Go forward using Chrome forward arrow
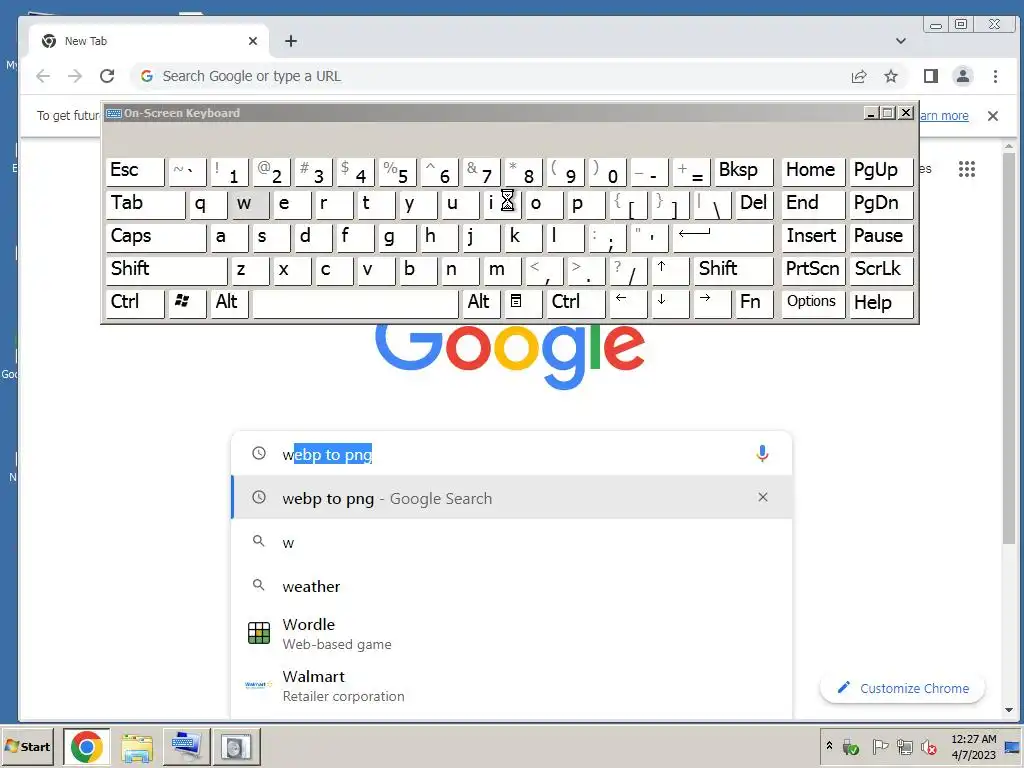Image resolution: width=1024 pixels, height=768 pixels. (75, 76)
